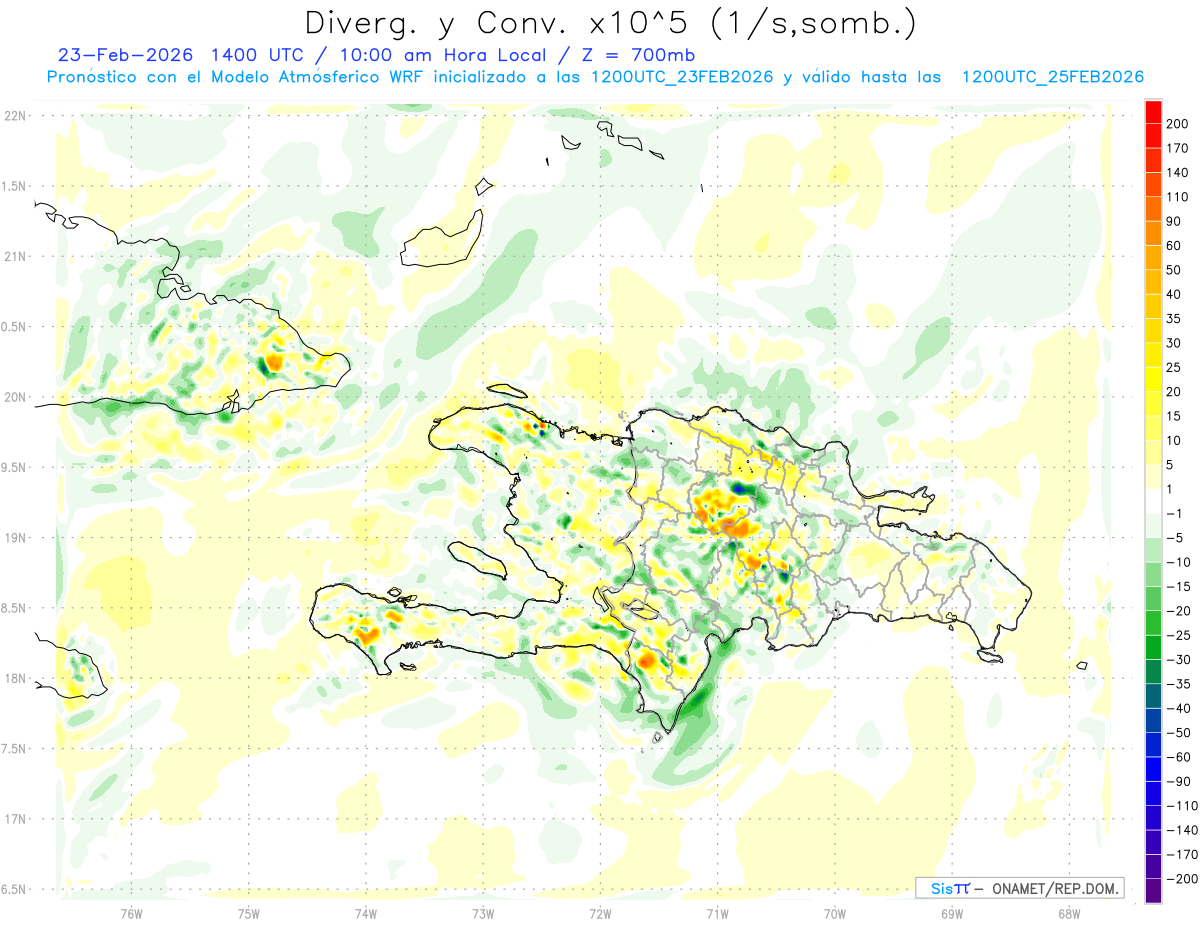
Task: Select the dark purple swatch below -200
Action: [x=1153, y=891]
